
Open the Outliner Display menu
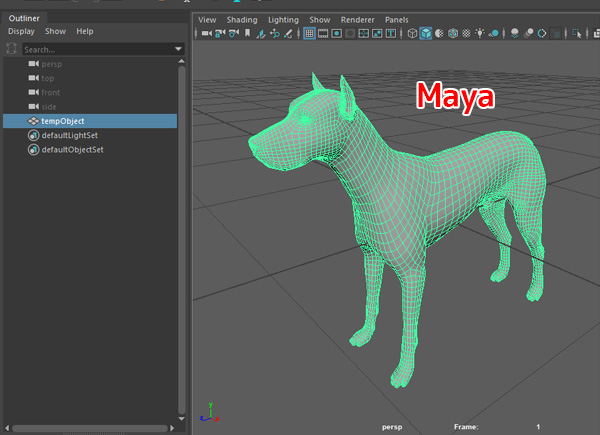point(21,31)
